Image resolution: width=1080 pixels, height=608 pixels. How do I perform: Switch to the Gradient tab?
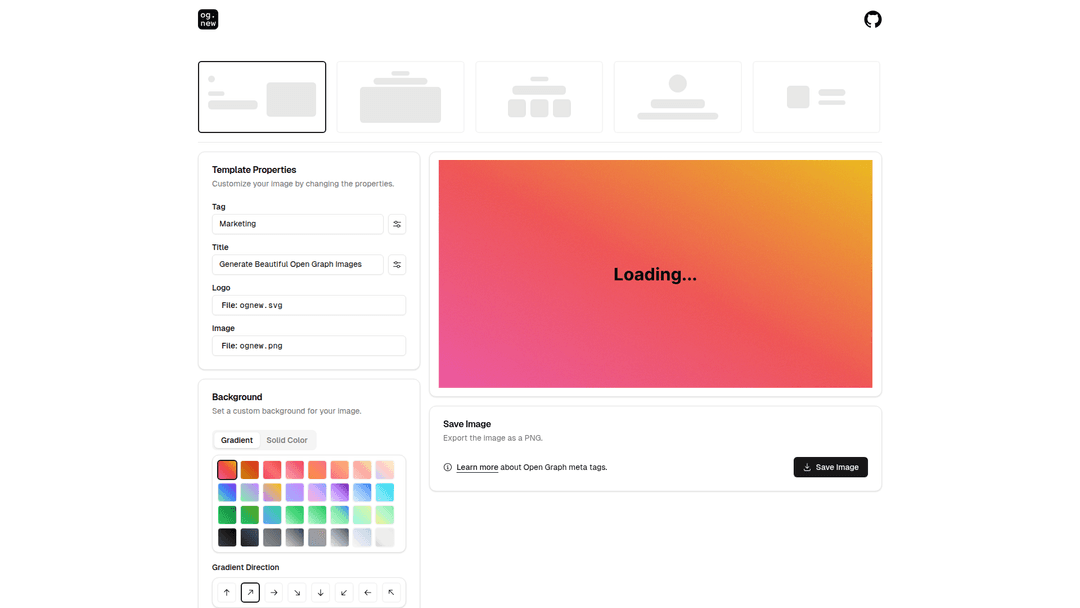click(x=237, y=440)
